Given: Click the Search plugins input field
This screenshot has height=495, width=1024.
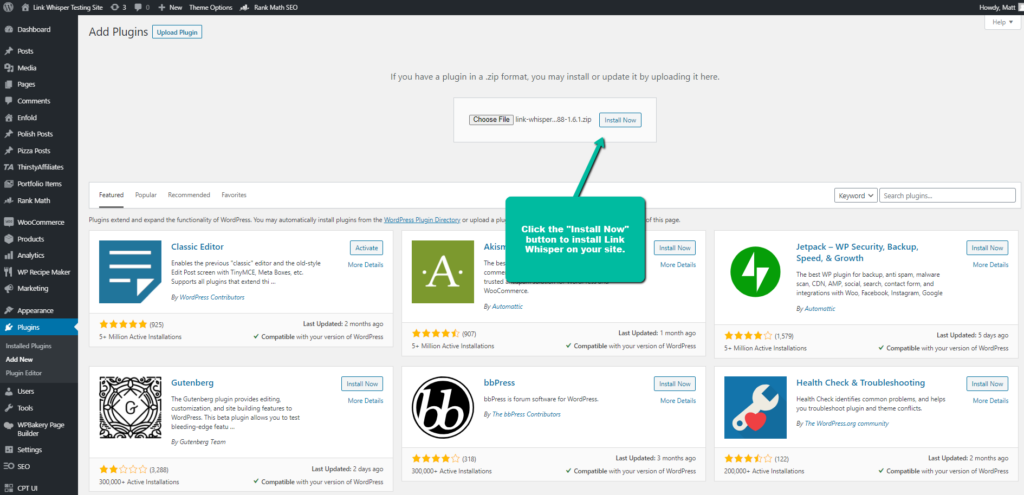Looking at the screenshot, I should [x=947, y=195].
